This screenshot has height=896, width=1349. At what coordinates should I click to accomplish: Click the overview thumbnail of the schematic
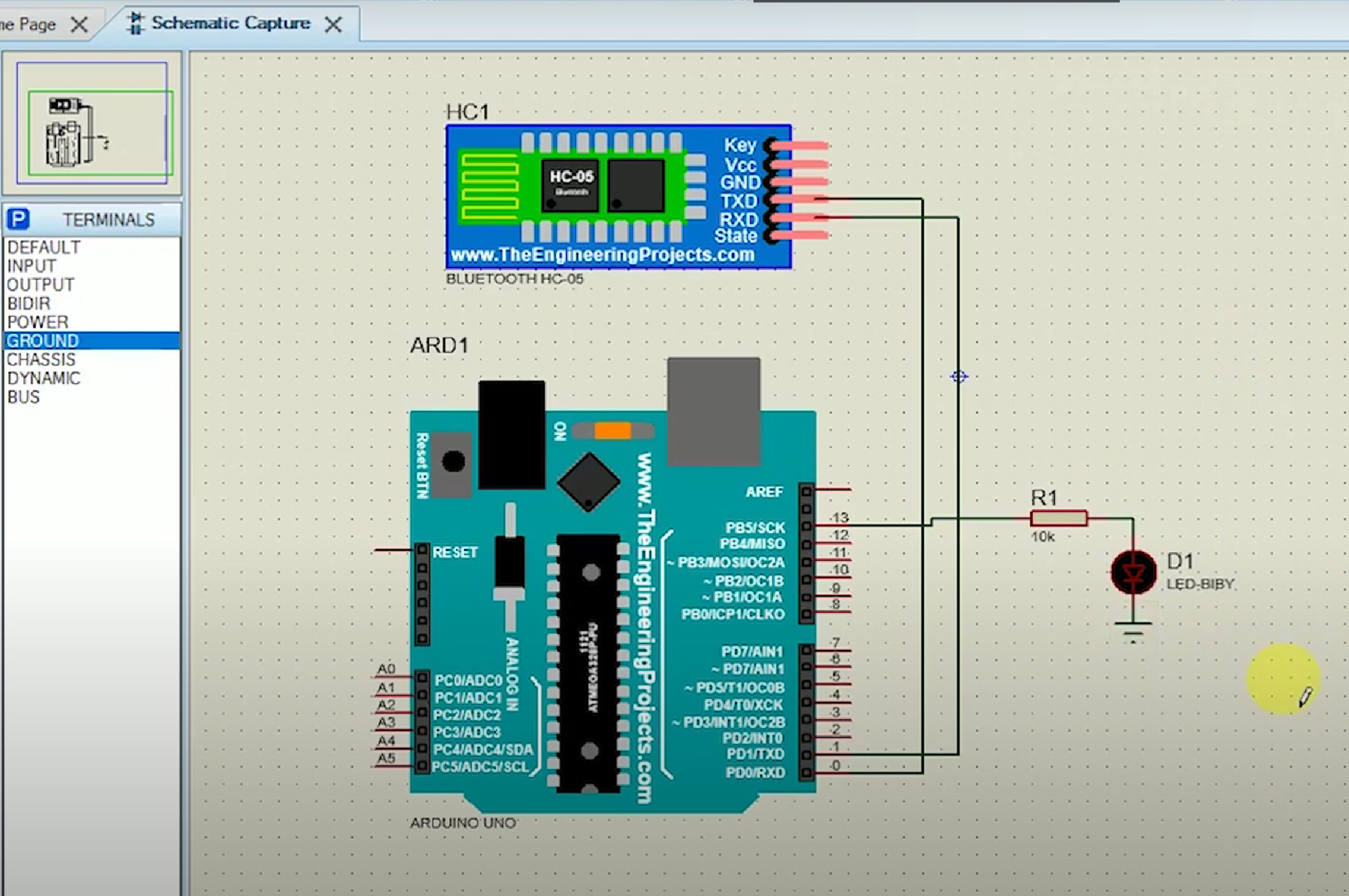(x=92, y=123)
